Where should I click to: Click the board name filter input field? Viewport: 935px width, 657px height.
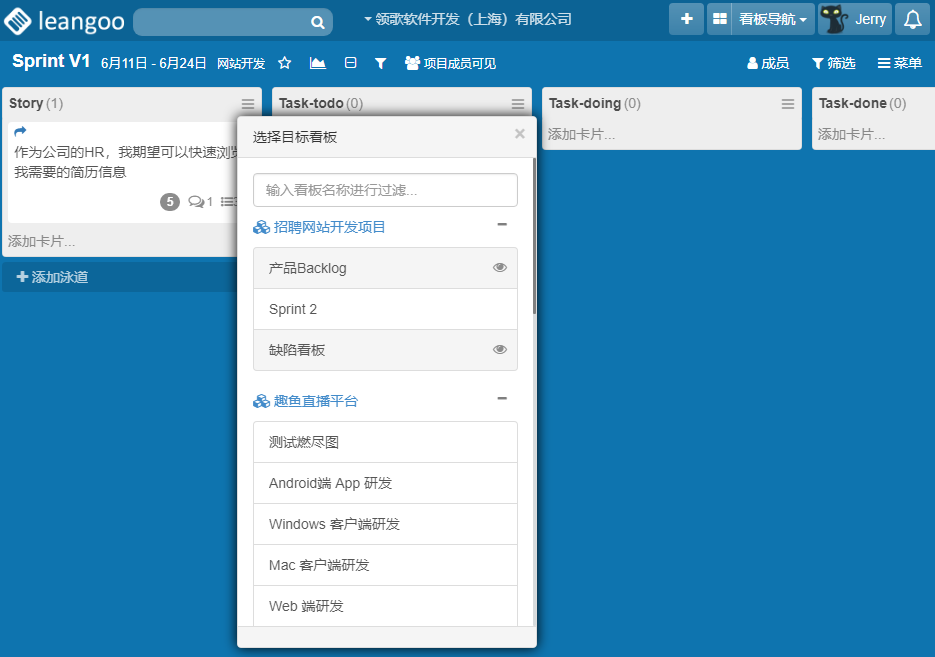(385, 190)
